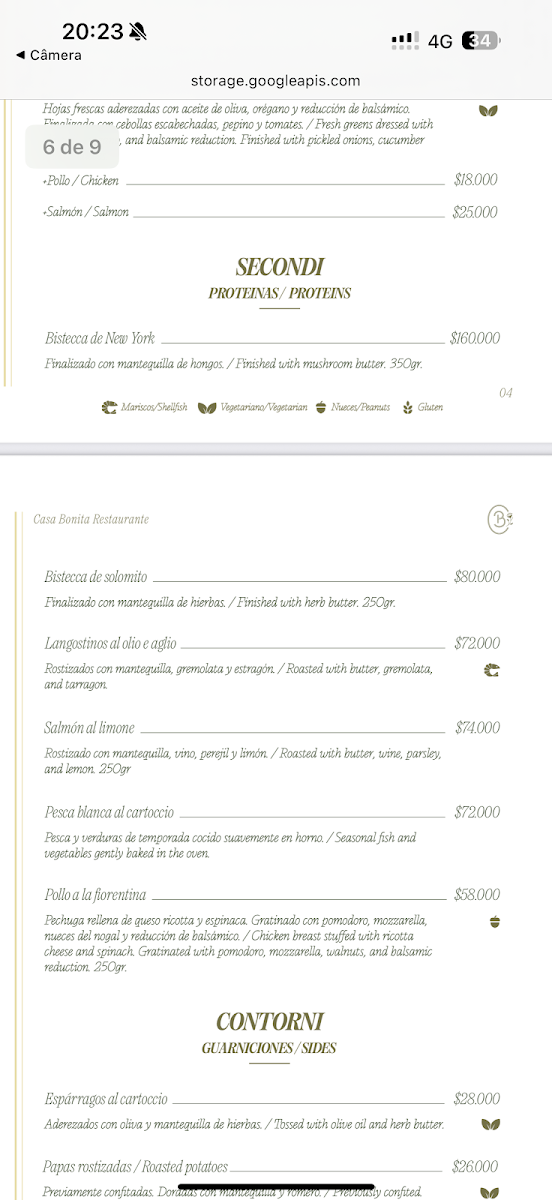Tap the Nueces/Peanuts legend icon
Viewport: 552px width, 1200px height.
tap(321, 408)
